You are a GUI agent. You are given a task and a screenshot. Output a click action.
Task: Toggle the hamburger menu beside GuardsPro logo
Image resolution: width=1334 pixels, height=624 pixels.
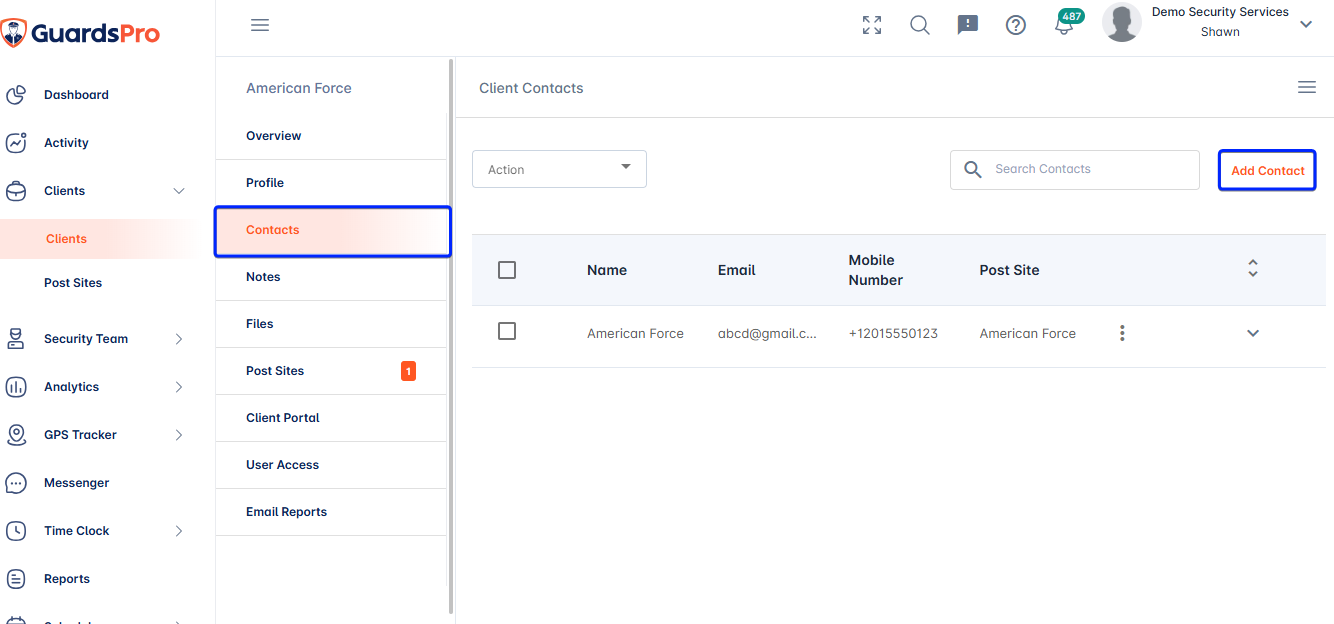tap(260, 25)
